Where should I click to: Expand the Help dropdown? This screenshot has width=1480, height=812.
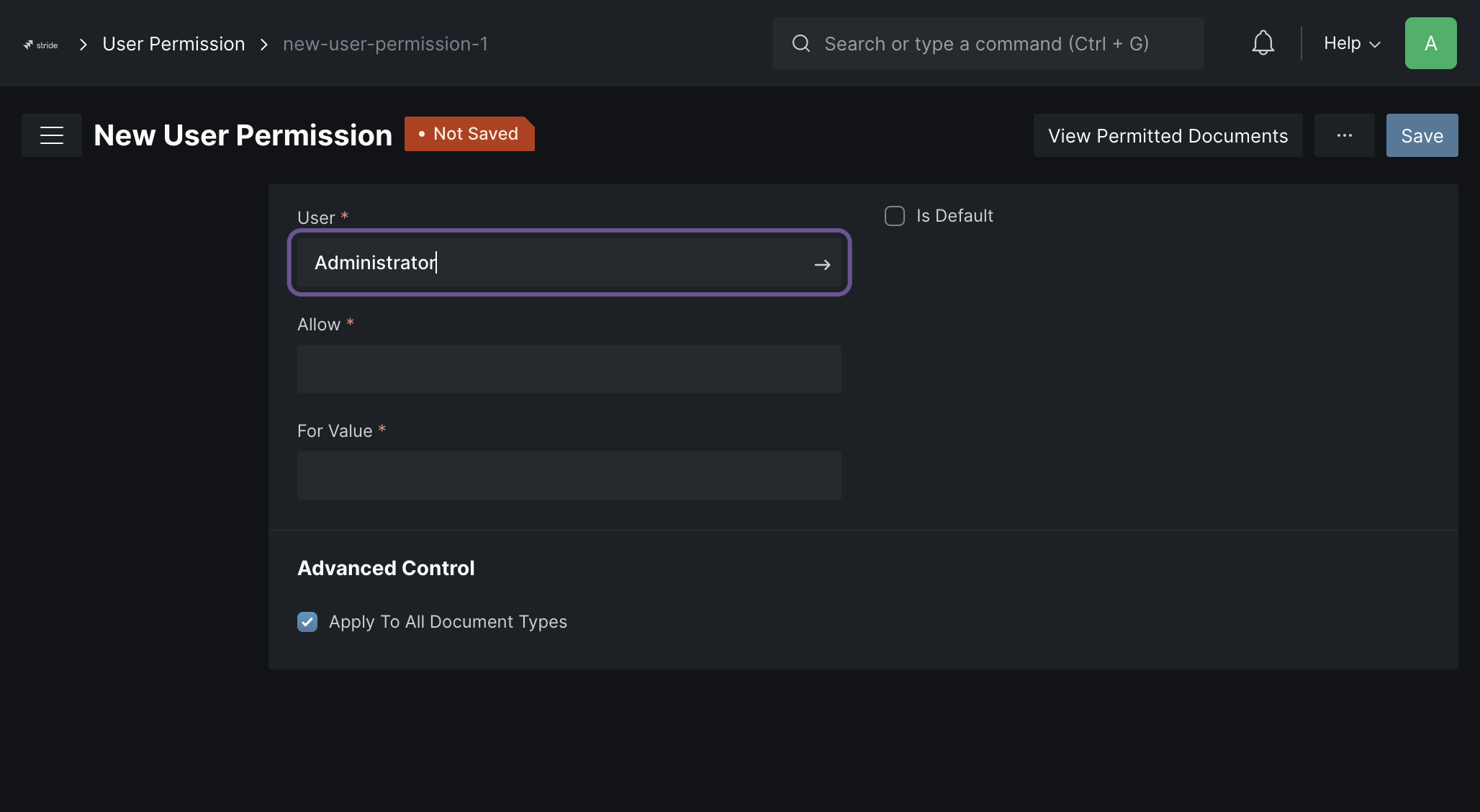pos(1352,43)
